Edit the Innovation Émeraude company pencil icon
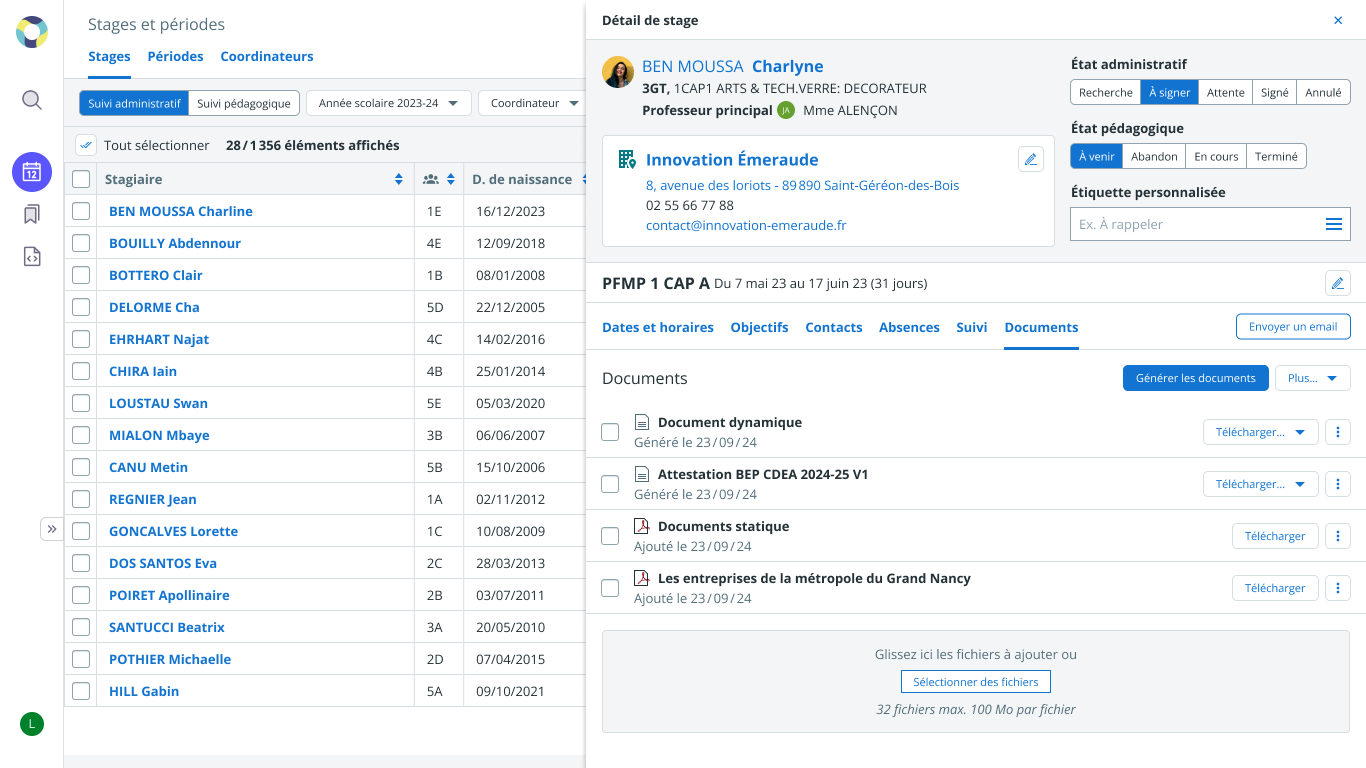 click(x=1030, y=159)
